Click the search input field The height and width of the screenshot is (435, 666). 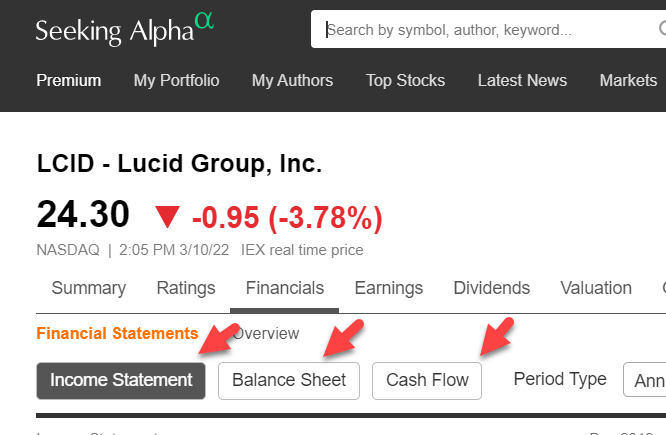point(490,30)
